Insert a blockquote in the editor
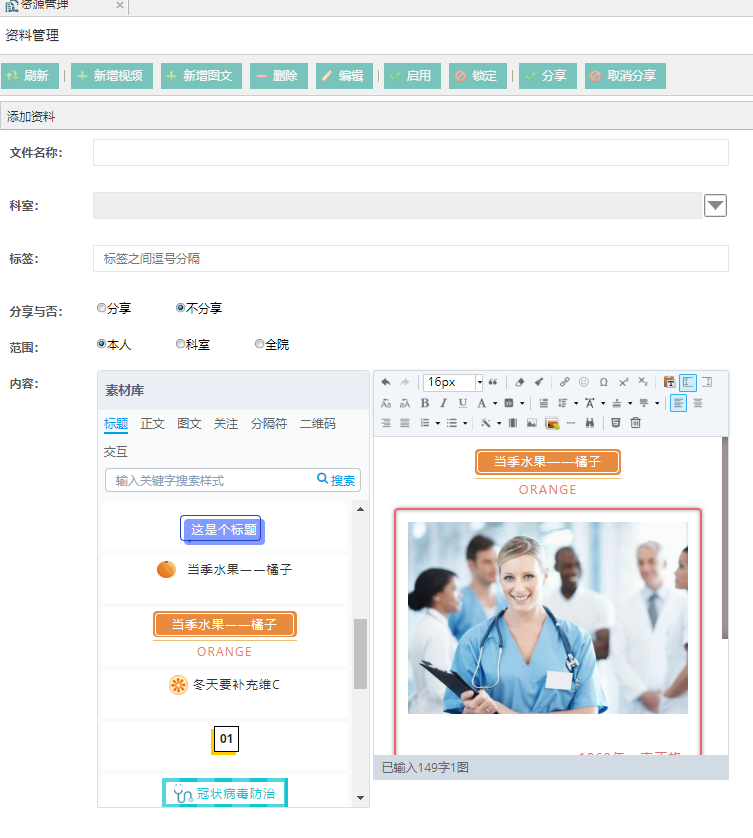The image size is (753, 838). click(493, 382)
